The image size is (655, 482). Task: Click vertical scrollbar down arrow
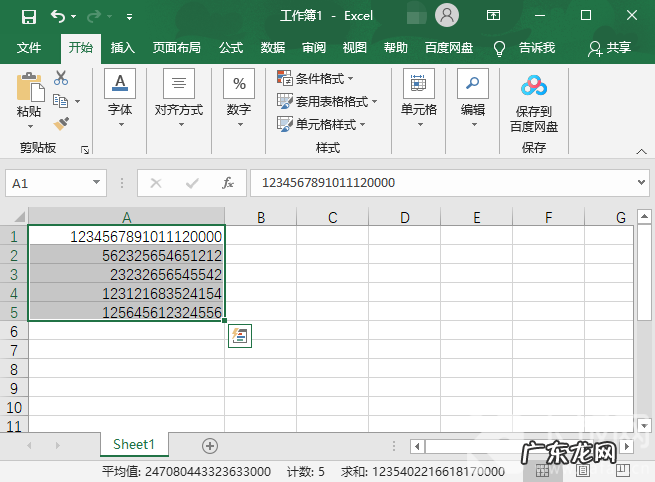(644, 426)
